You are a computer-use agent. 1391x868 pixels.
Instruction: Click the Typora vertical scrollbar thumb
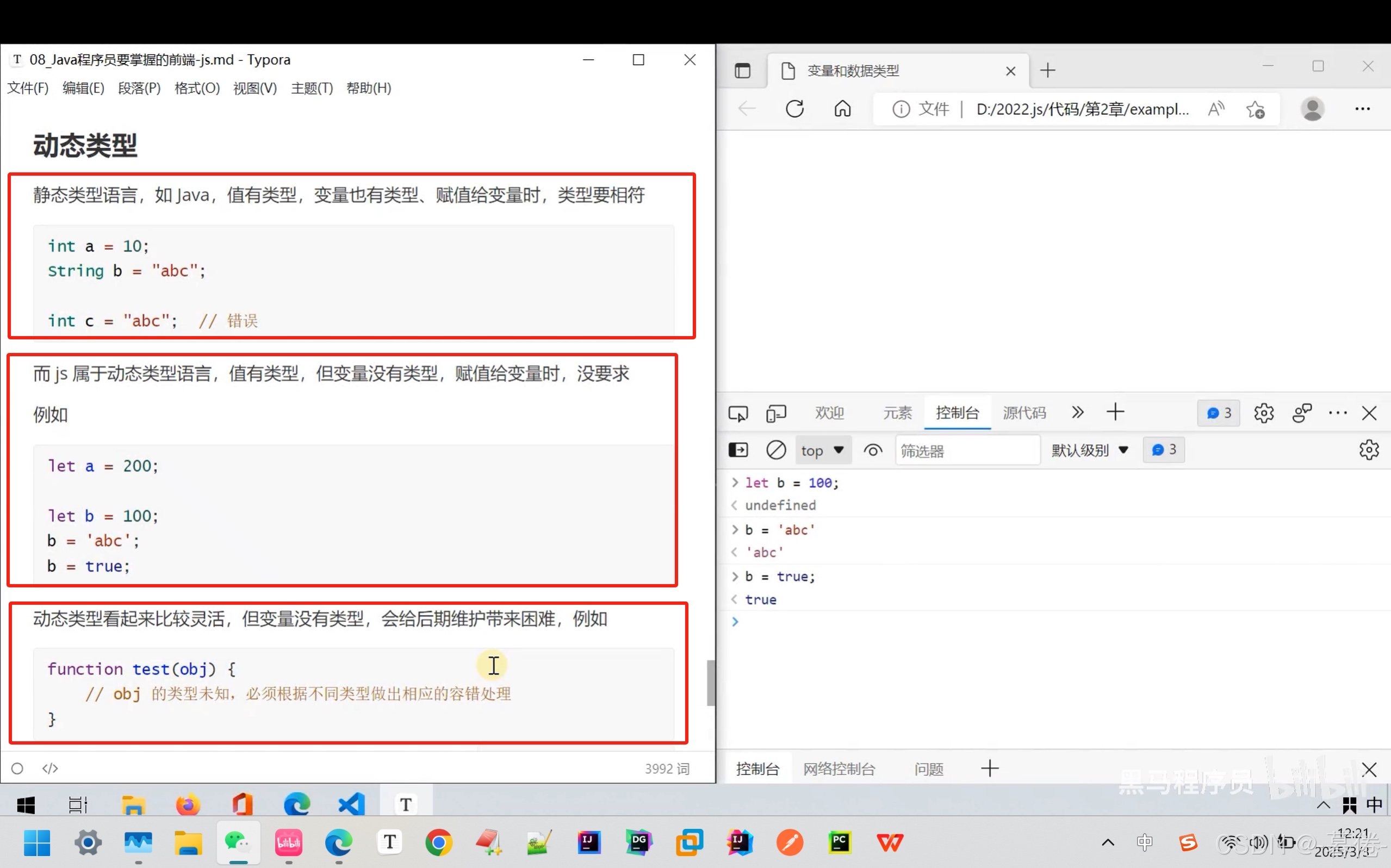coord(710,683)
